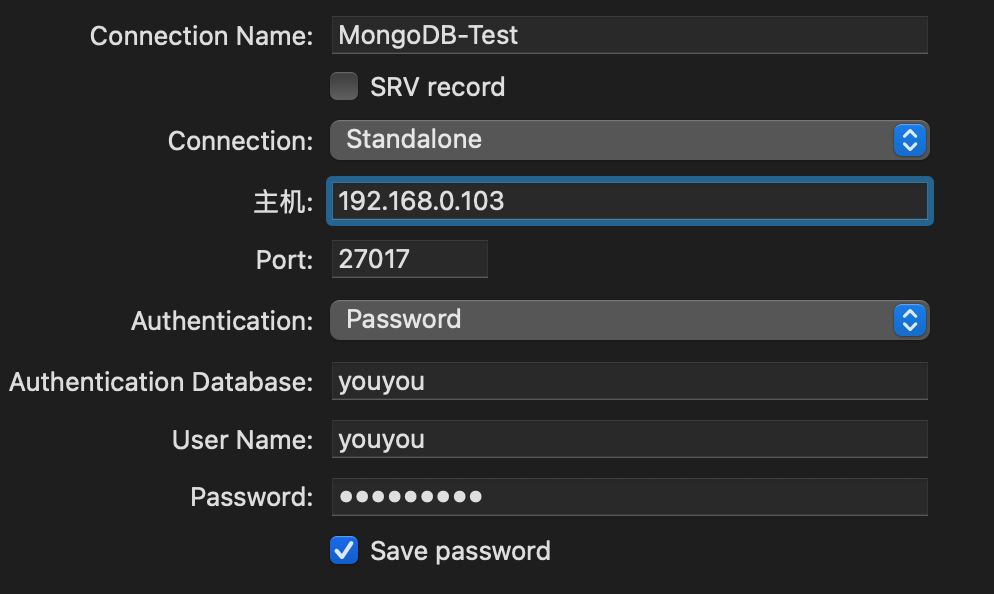The width and height of the screenshot is (994, 594).
Task: Click the "主机:" host label
Action: pos(284,202)
